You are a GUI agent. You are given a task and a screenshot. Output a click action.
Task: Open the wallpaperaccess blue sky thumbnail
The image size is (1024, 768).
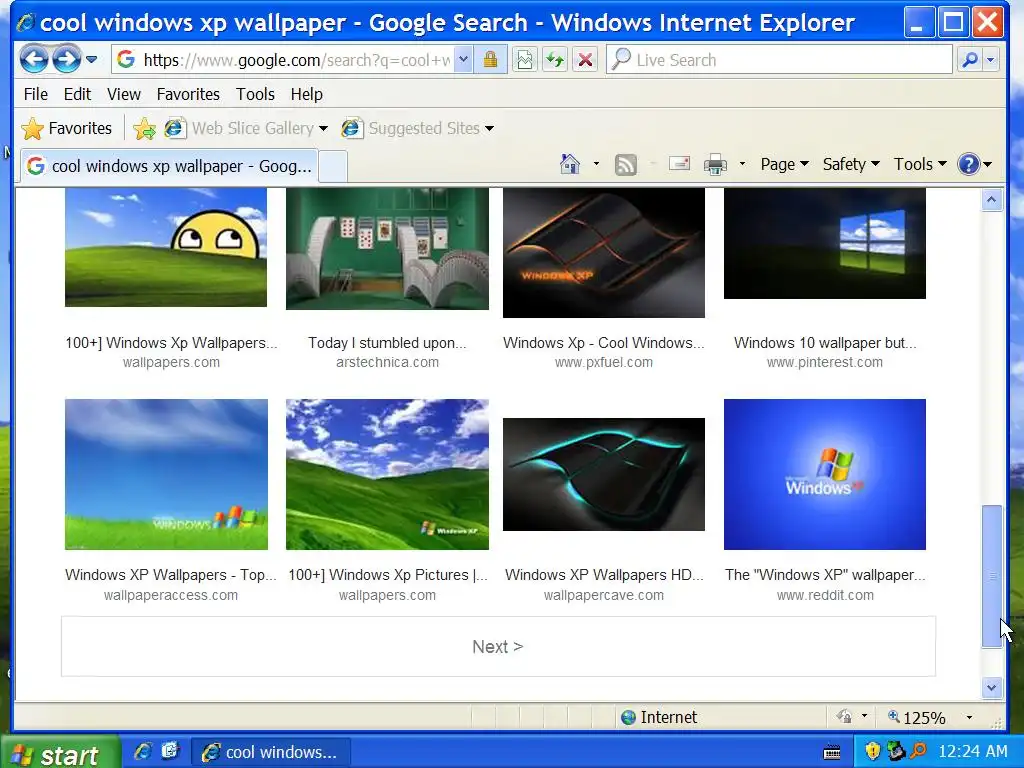pyautogui.click(x=166, y=474)
